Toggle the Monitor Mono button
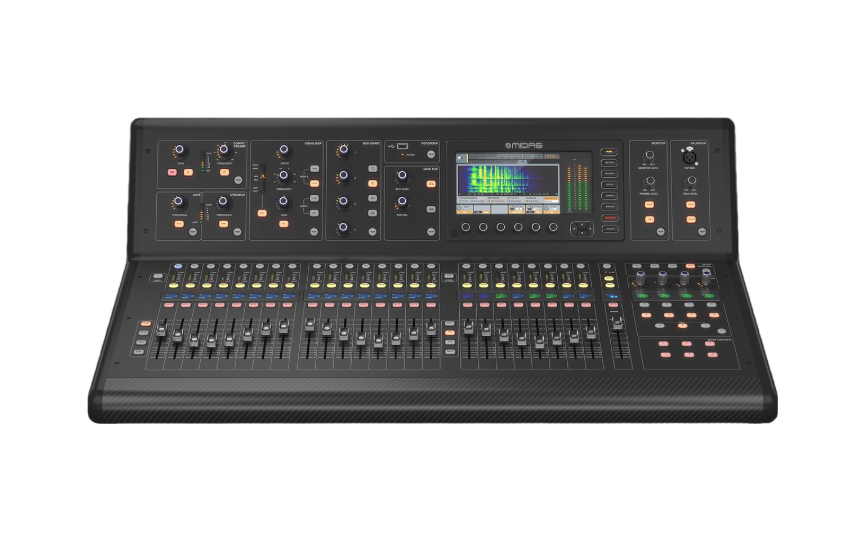The height and width of the screenshot is (540, 864). [650, 205]
